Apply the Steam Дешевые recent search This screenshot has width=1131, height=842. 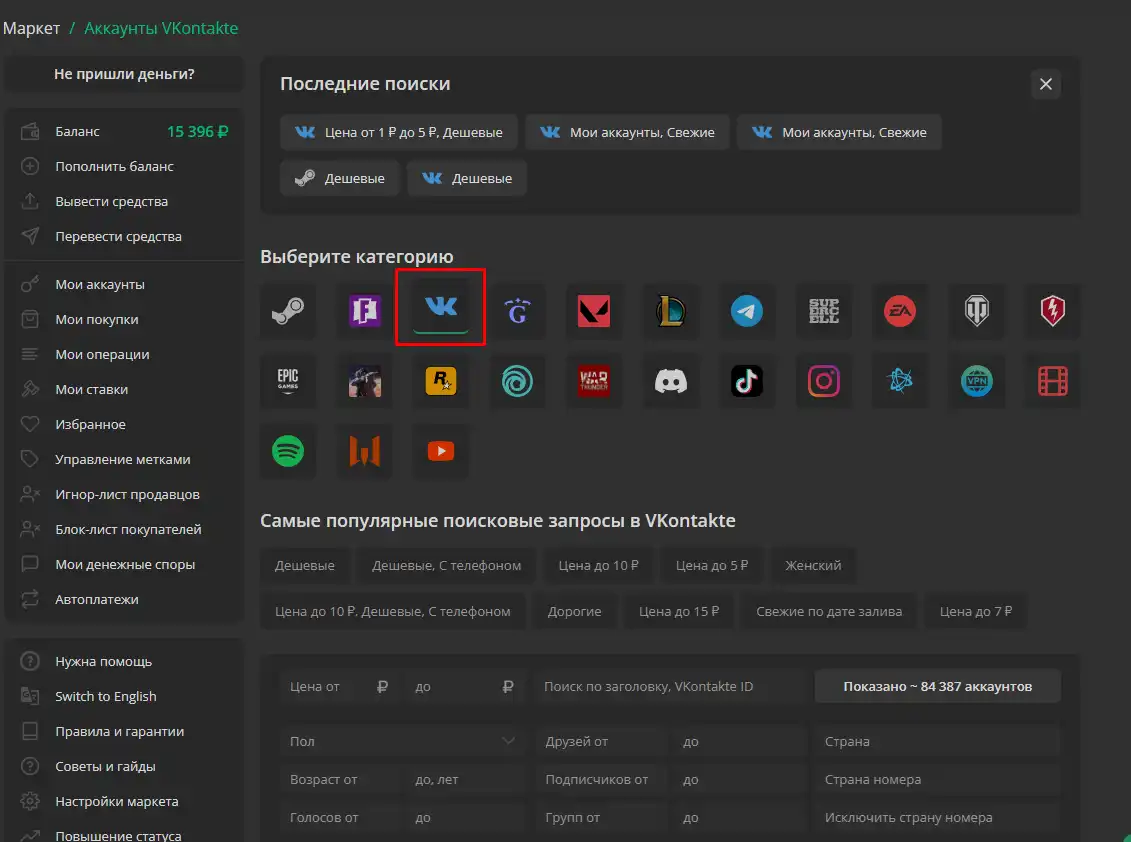[x=340, y=178]
